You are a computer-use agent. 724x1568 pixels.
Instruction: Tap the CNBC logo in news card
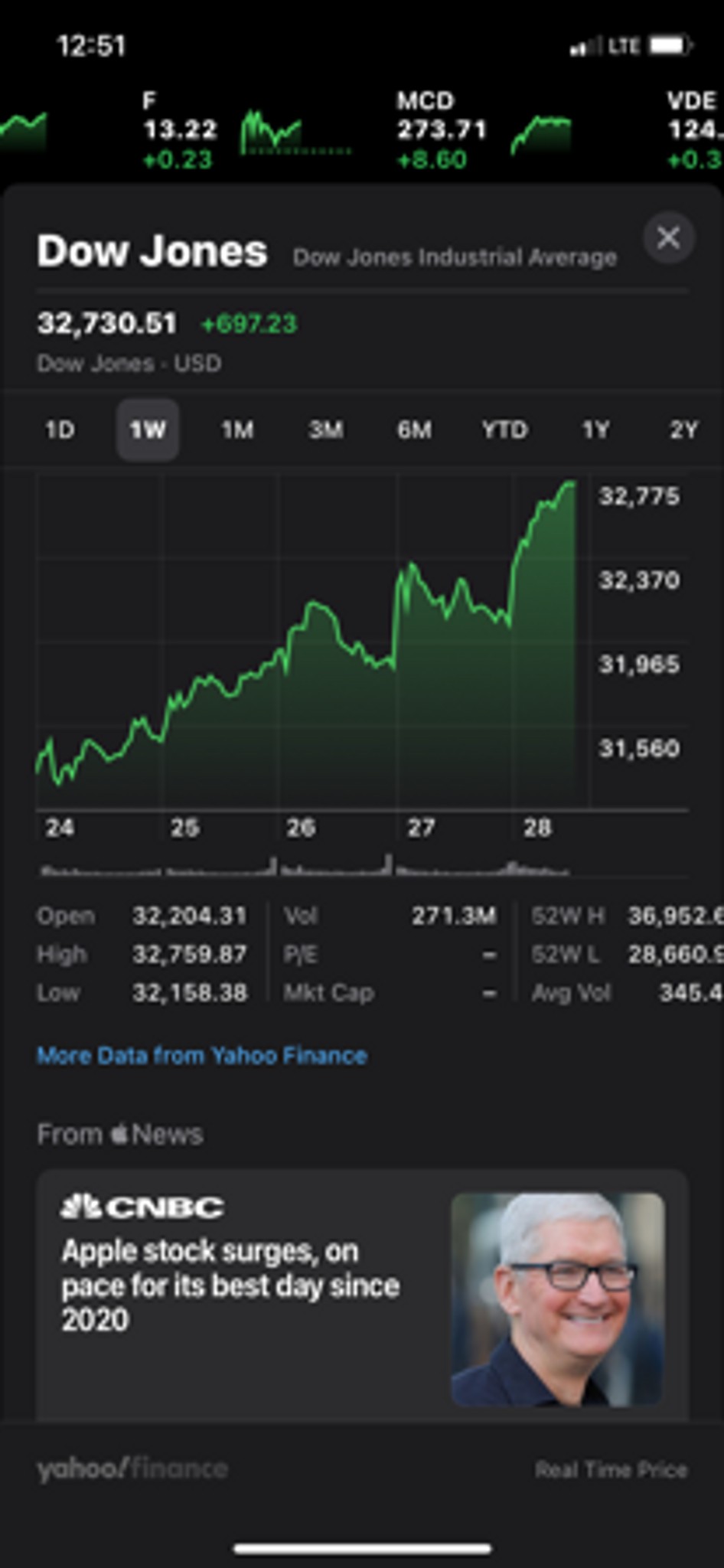point(142,1207)
